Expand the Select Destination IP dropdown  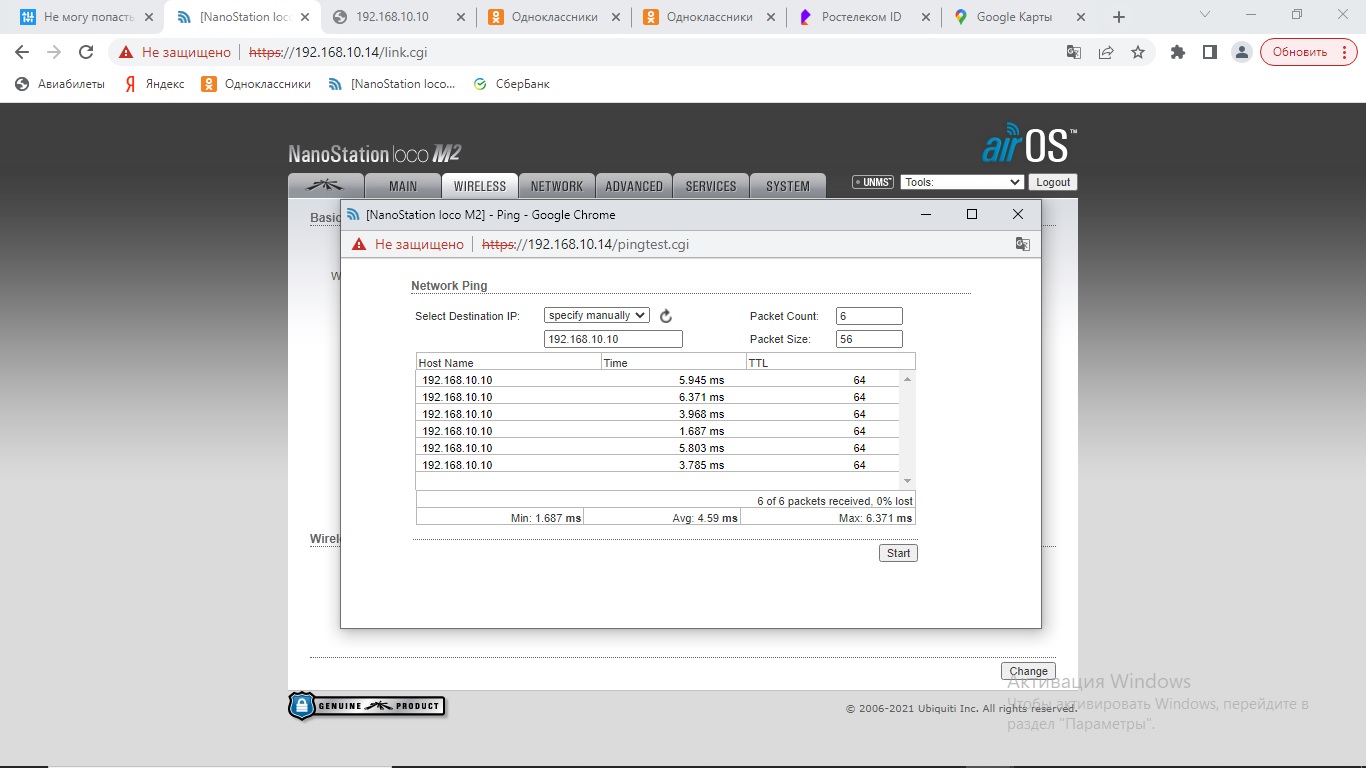(x=597, y=315)
